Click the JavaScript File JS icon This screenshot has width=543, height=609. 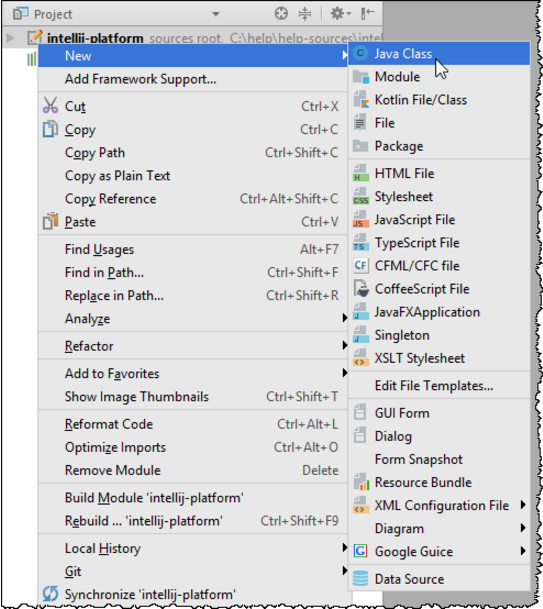[x=360, y=219]
